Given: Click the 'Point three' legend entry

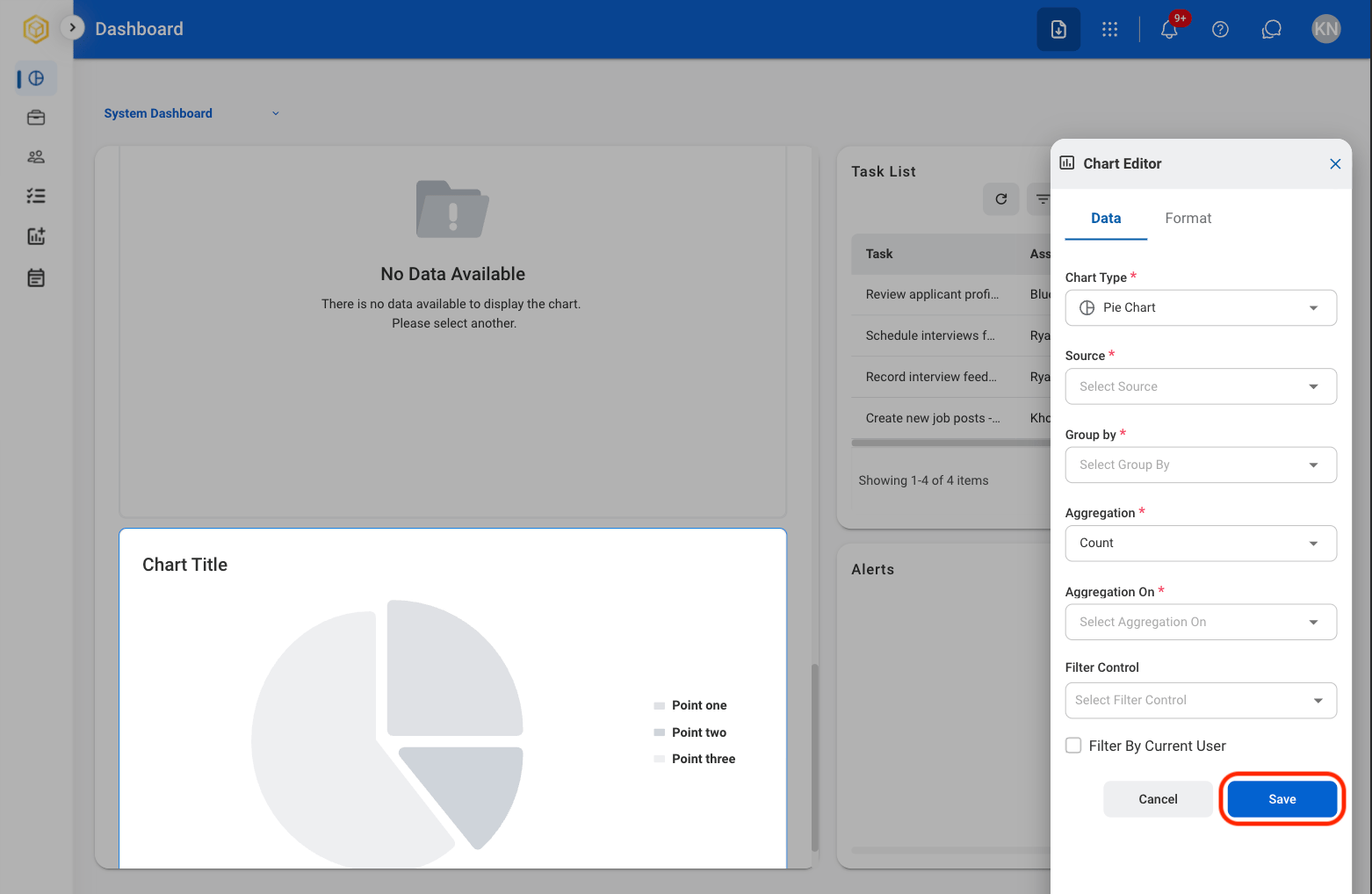Looking at the screenshot, I should click(x=695, y=759).
